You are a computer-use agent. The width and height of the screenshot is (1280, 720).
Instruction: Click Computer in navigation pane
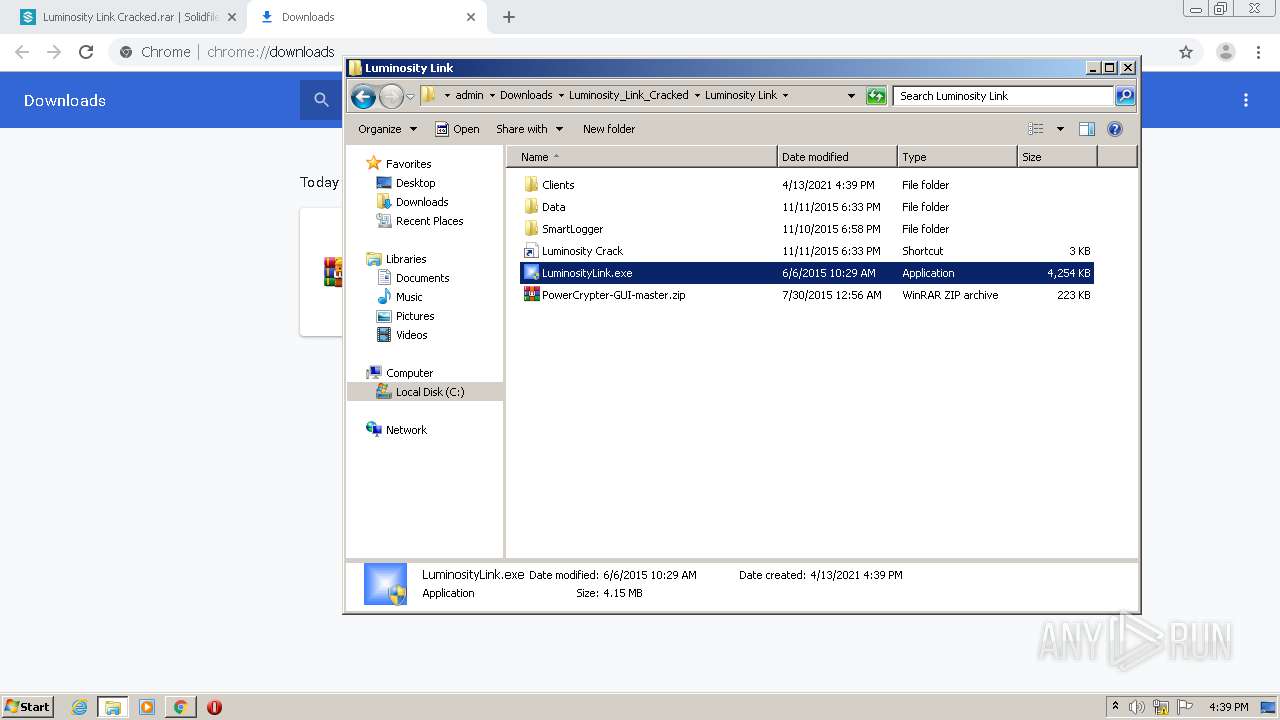(x=409, y=373)
